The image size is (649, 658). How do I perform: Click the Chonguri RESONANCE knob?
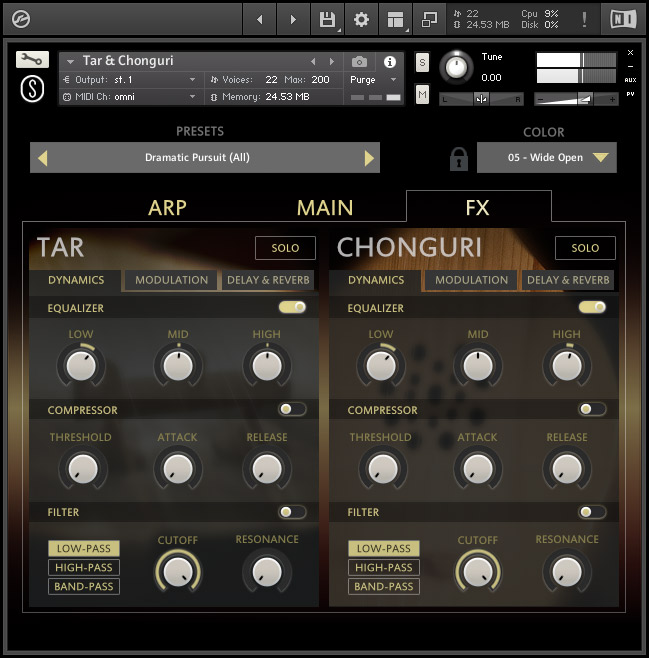pyautogui.click(x=567, y=572)
